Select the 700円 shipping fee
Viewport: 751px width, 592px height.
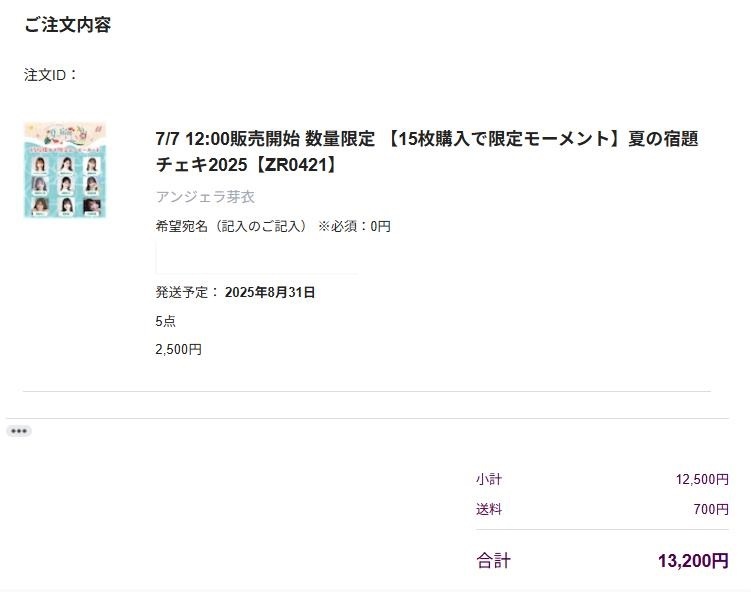[711, 509]
